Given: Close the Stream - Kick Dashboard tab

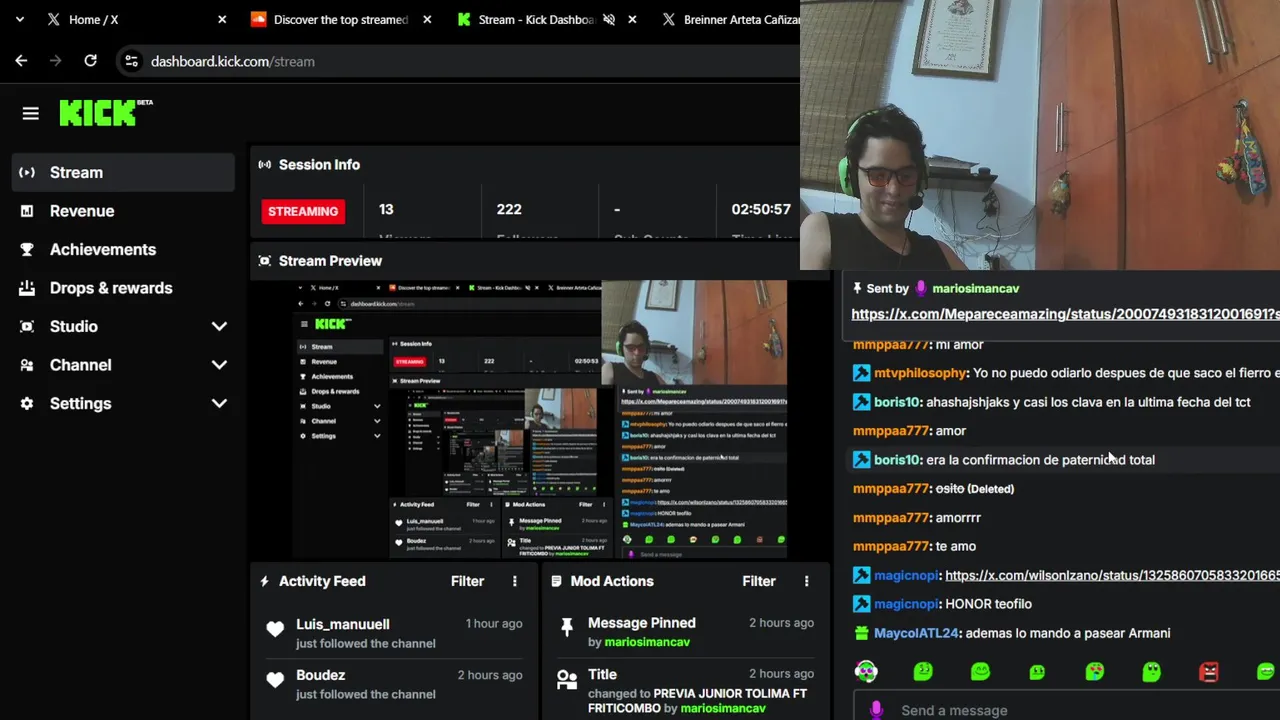Looking at the screenshot, I should tap(632, 19).
